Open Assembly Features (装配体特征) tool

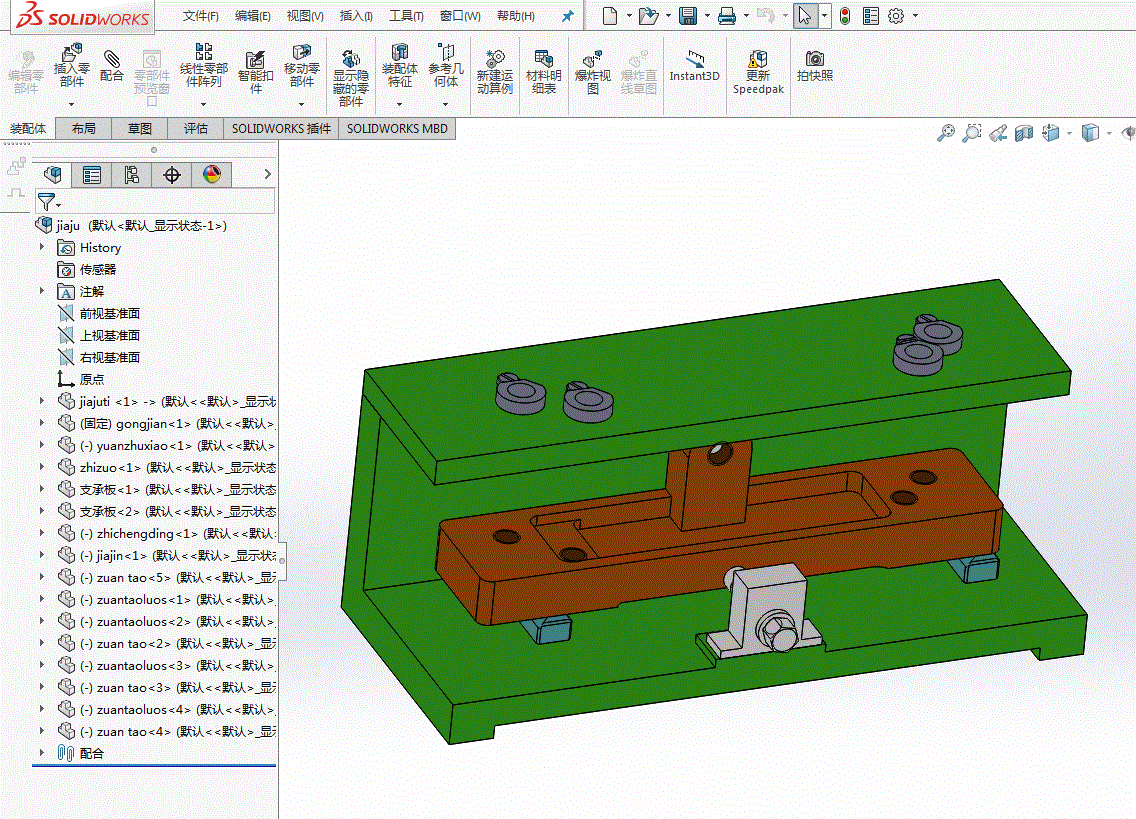(399, 66)
